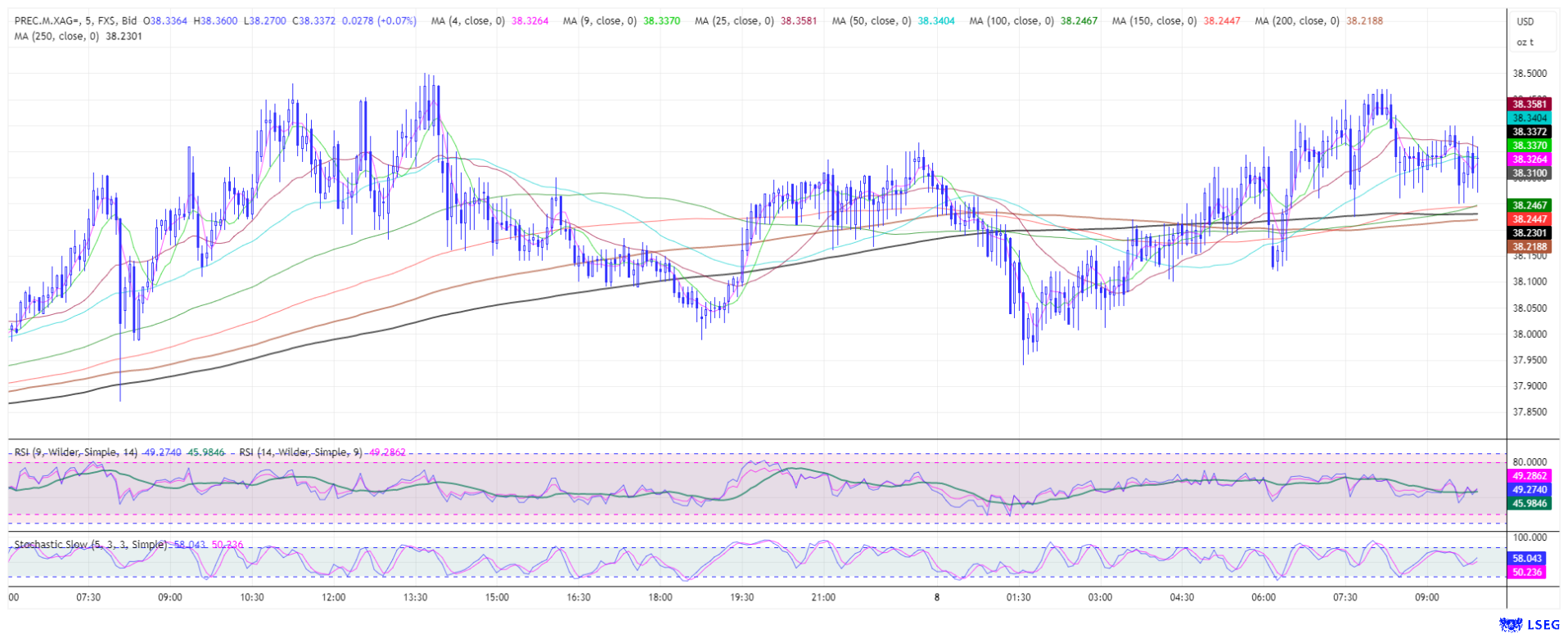The height and width of the screenshot is (634, 1568).
Task: Click the black 38.3372 last price tag
Action: [x=1529, y=132]
